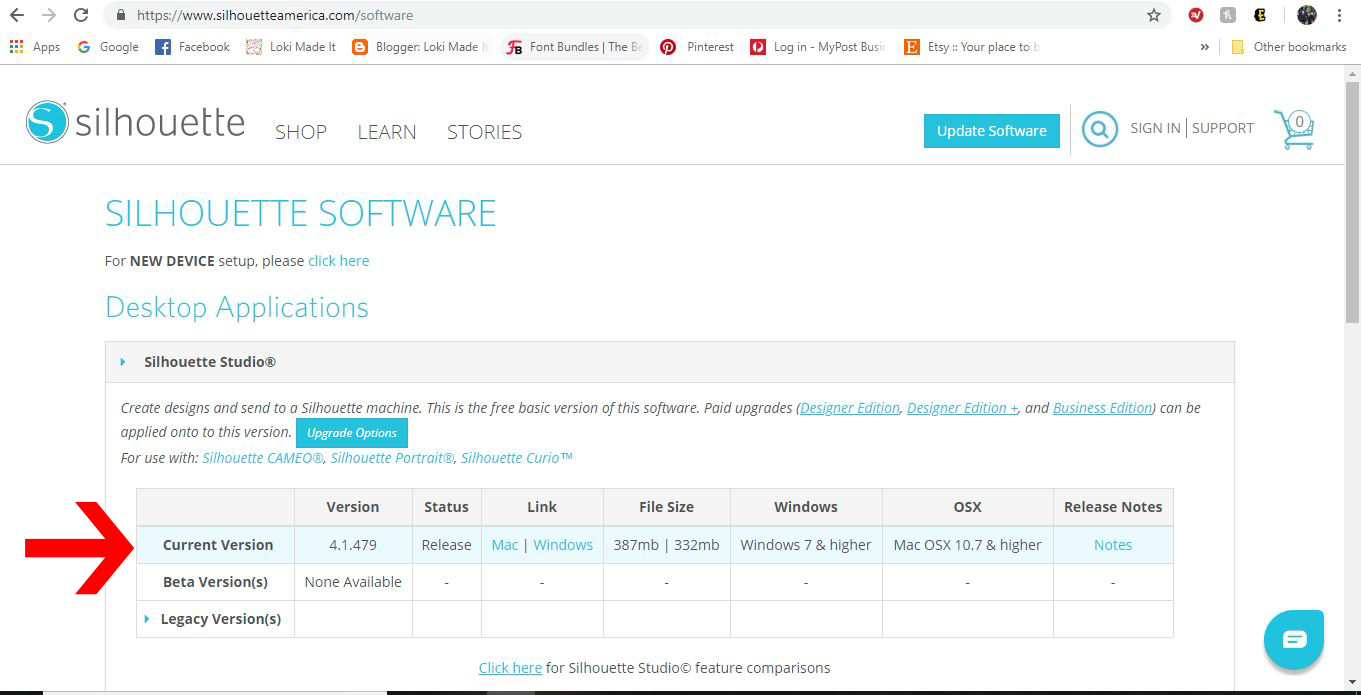Screen dimensions: 1361x695
Task: Click the SUPPORT link
Action: point(1223,128)
